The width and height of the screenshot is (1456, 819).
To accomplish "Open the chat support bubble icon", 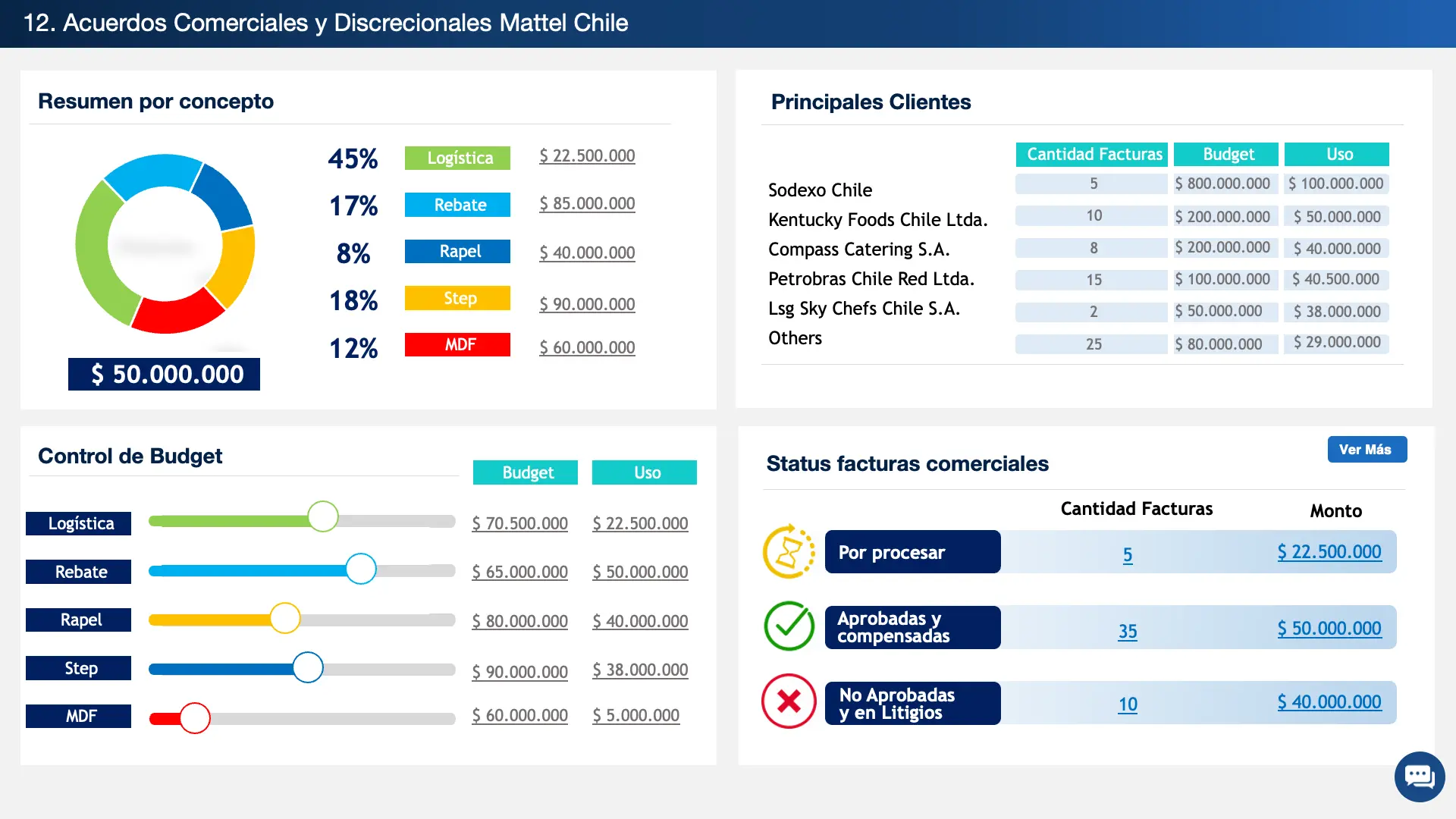I will pyautogui.click(x=1419, y=777).
